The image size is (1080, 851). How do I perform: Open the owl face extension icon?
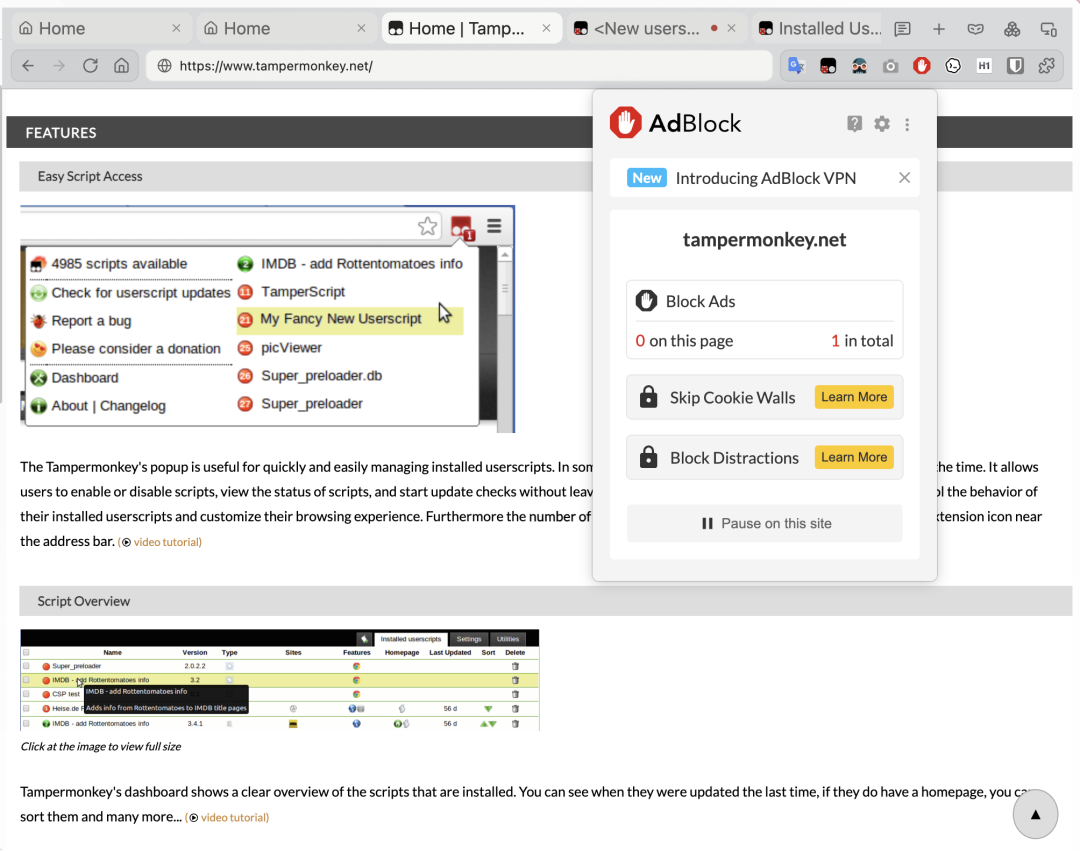(859, 65)
